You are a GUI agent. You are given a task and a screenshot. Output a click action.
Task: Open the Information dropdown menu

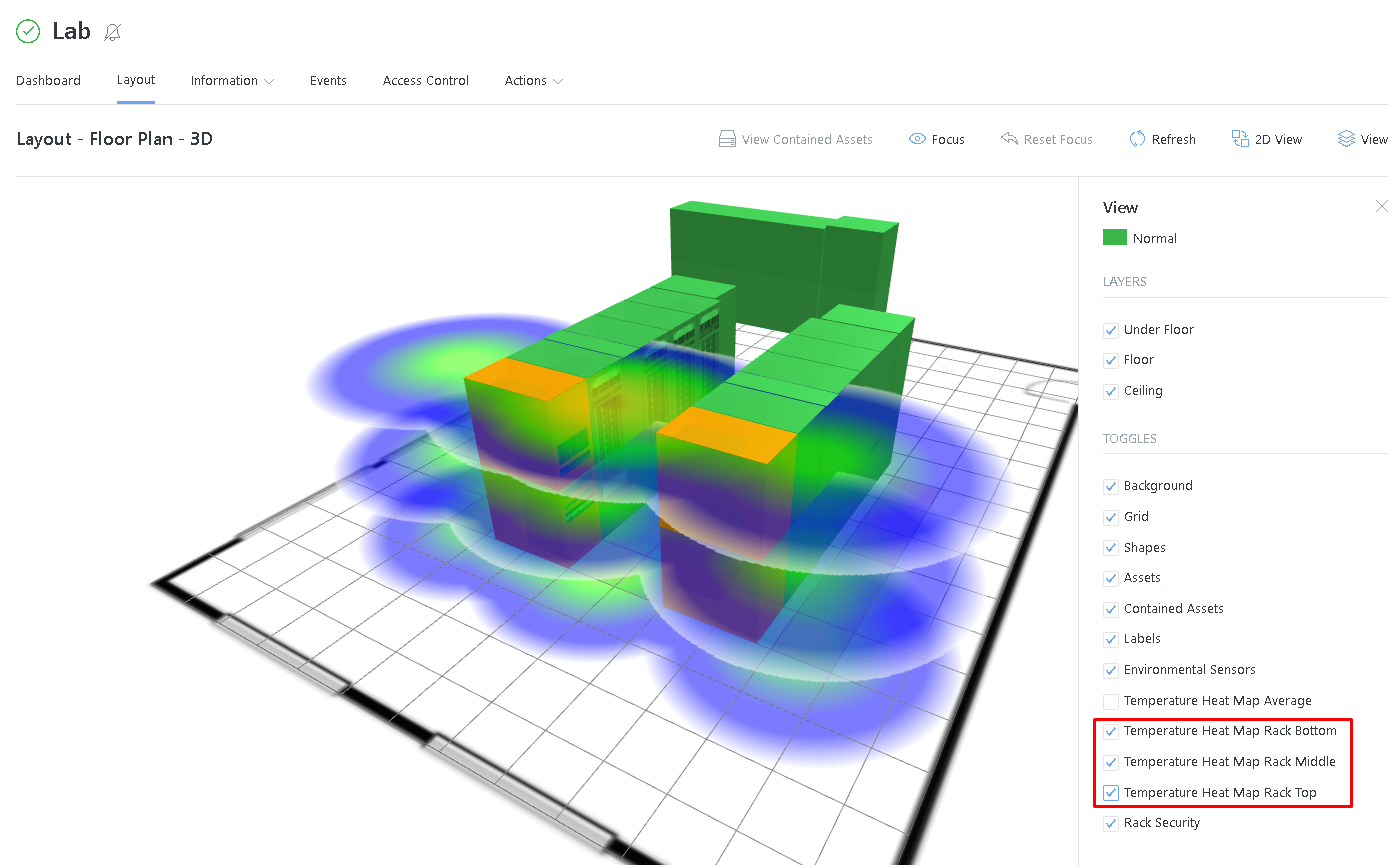tap(231, 80)
